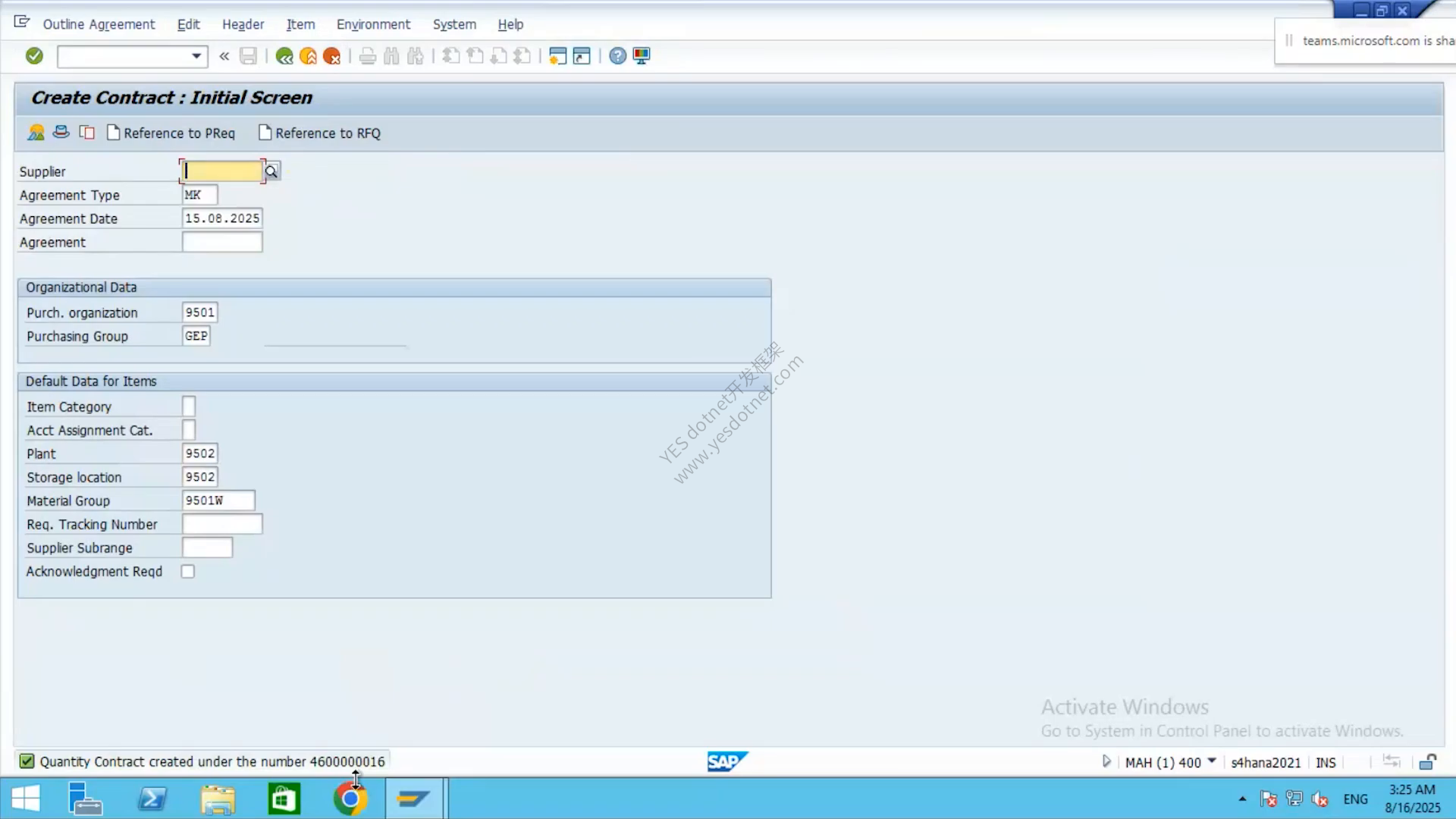Open the Supplier search help icon

click(x=271, y=171)
